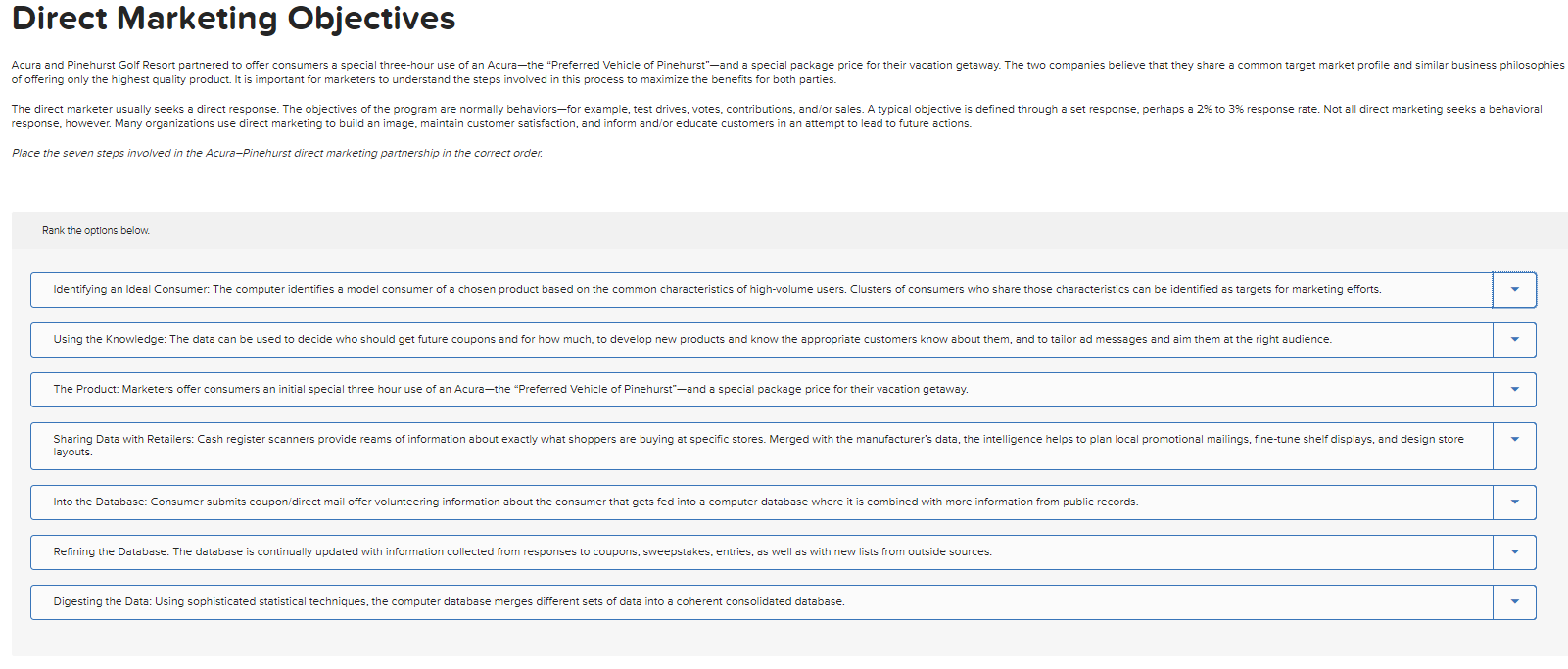Select the 'Sharing Data with Retailers' option text
Viewport: 1568px width, 669px height.
[x=759, y=446]
